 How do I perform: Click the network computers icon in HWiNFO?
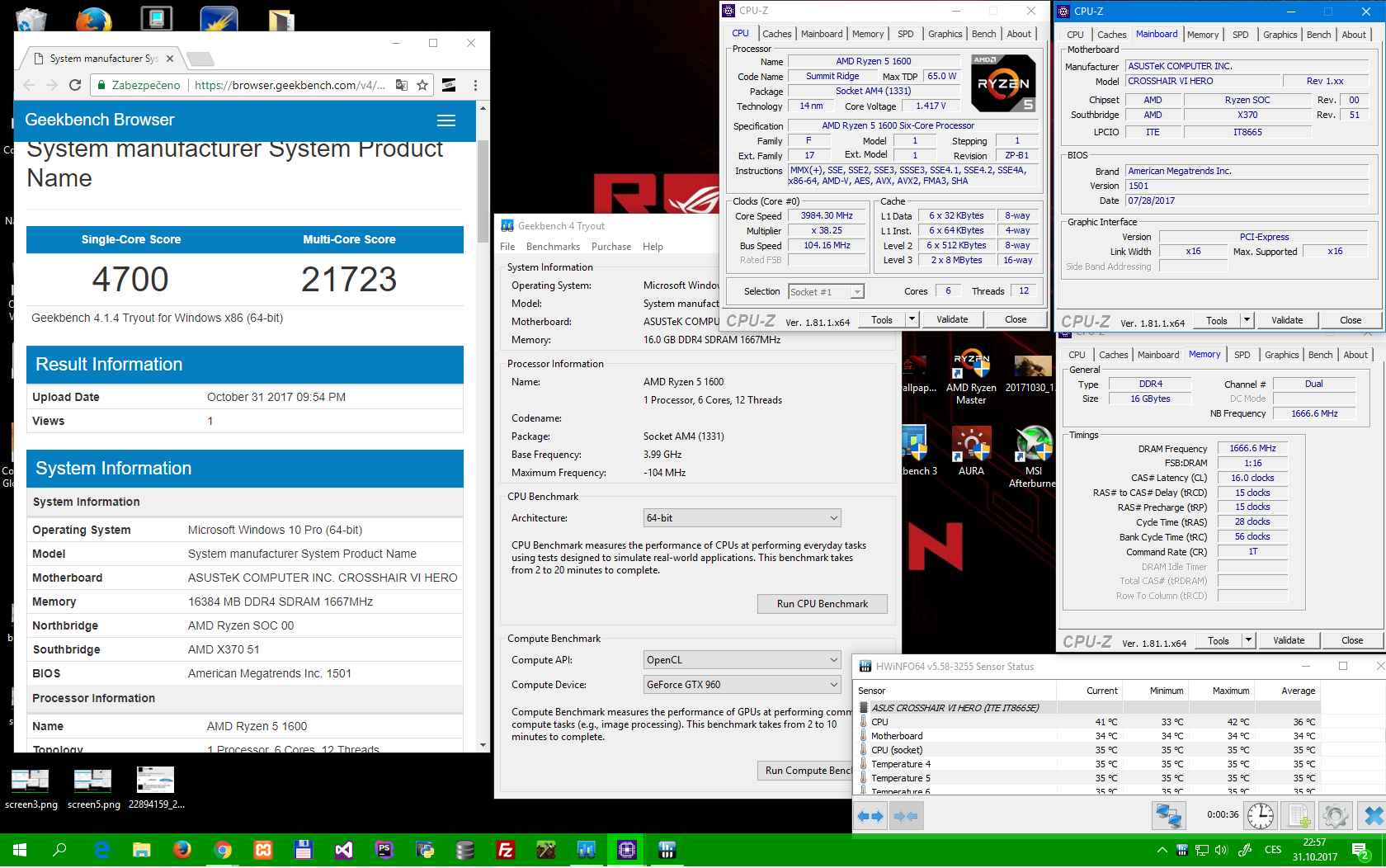pos(1169,816)
